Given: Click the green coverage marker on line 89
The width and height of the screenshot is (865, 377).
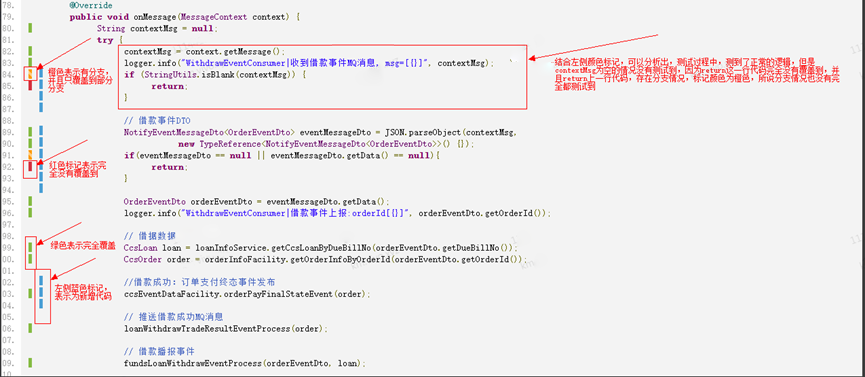Looking at the screenshot, I should click(x=30, y=132).
